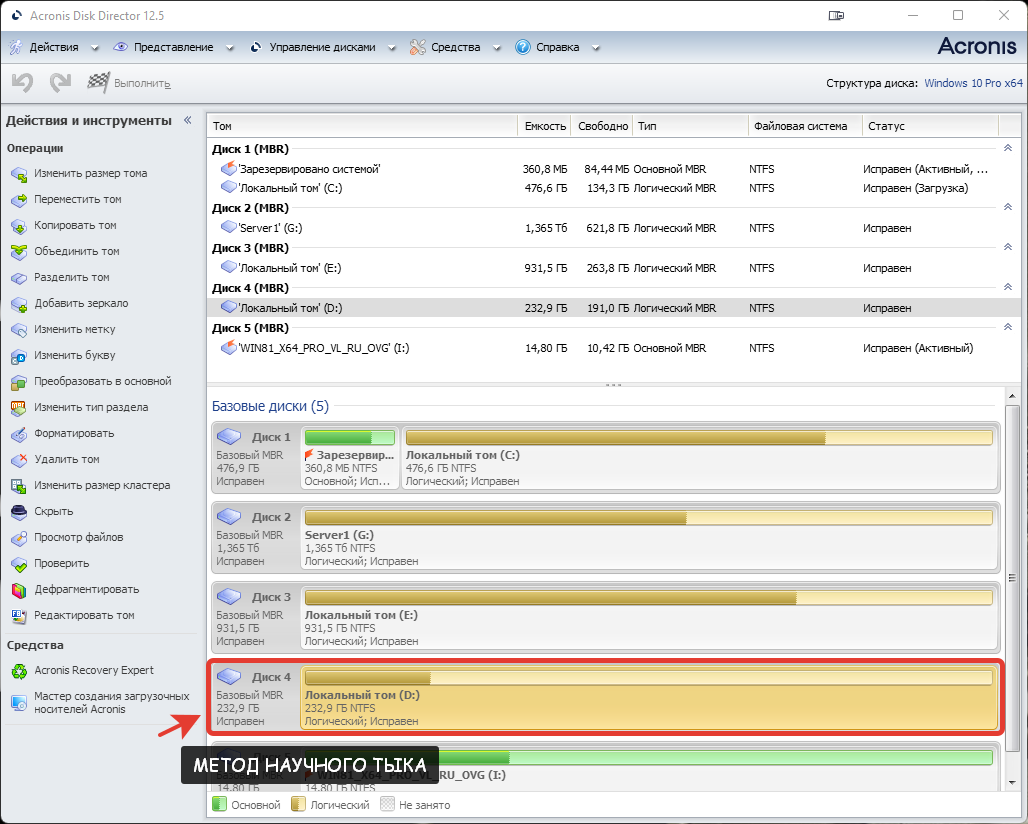Open the Управление дисками menu
The height and width of the screenshot is (824, 1028).
pos(323,47)
